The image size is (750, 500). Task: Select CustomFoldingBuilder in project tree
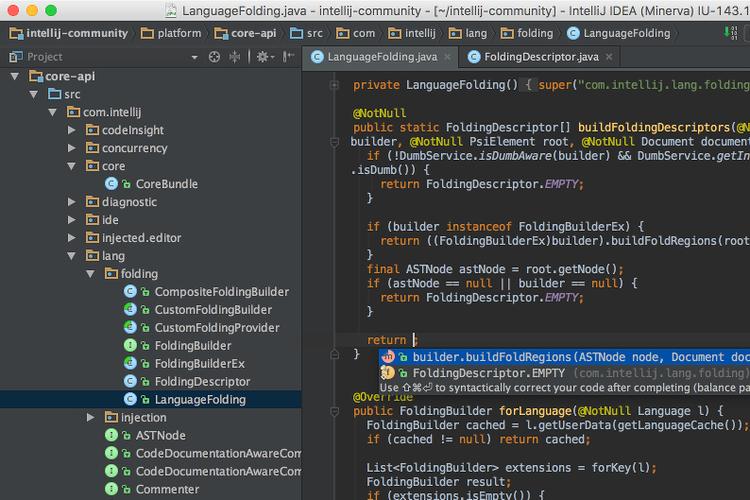(213, 310)
